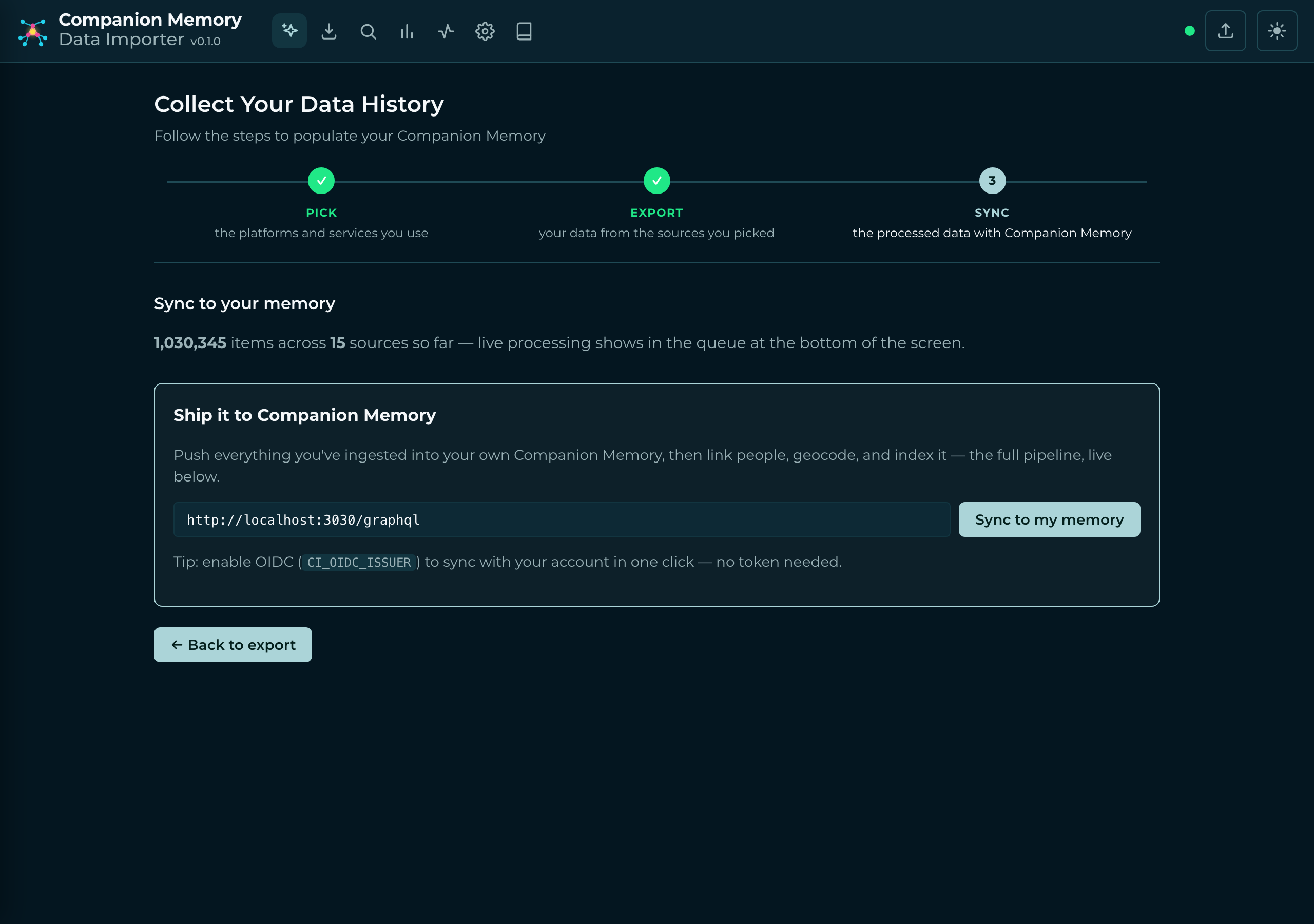Open the documentation book icon
1314x924 pixels.
(x=524, y=31)
